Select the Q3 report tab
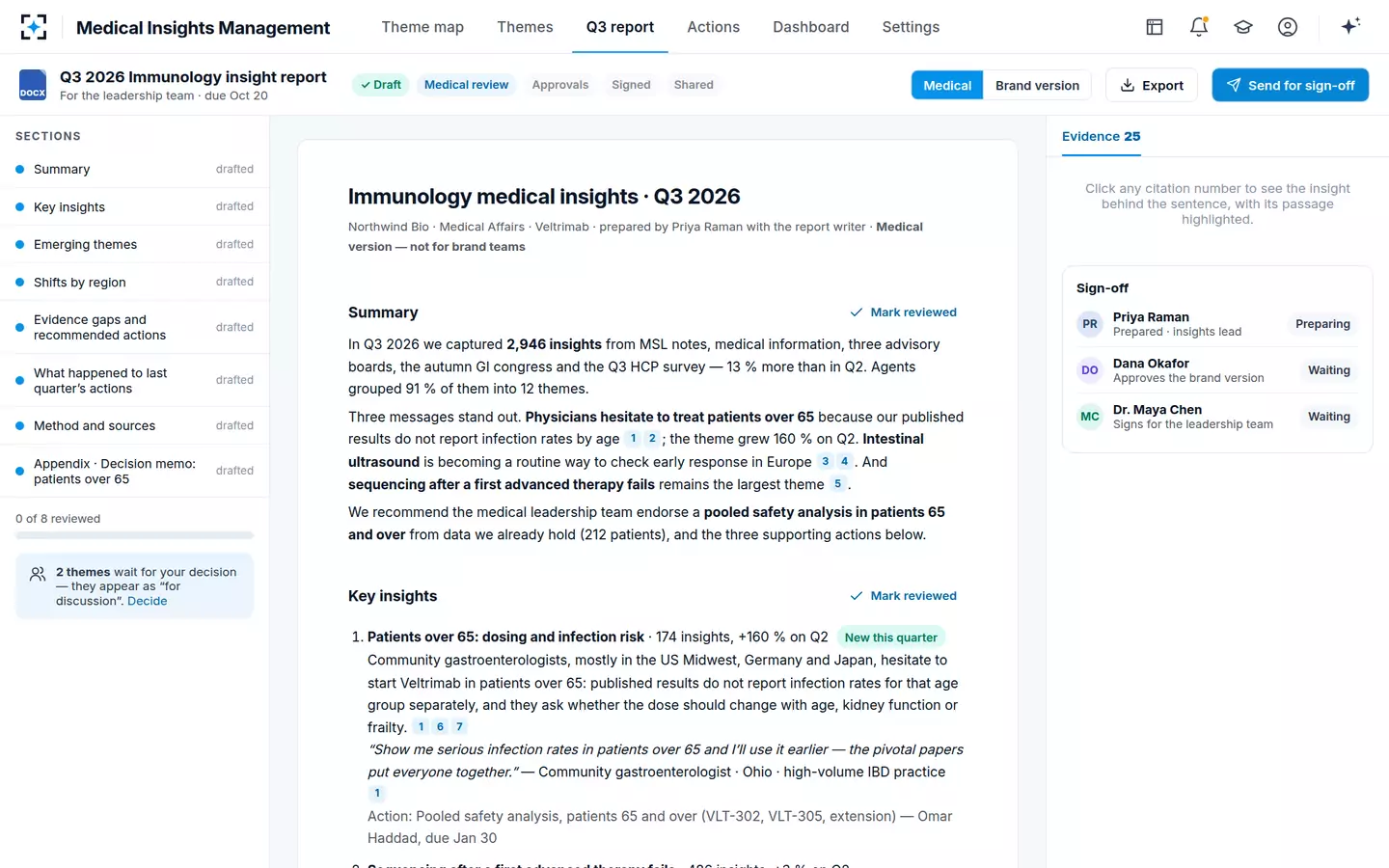The image size is (1389, 868). click(x=620, y=27)
